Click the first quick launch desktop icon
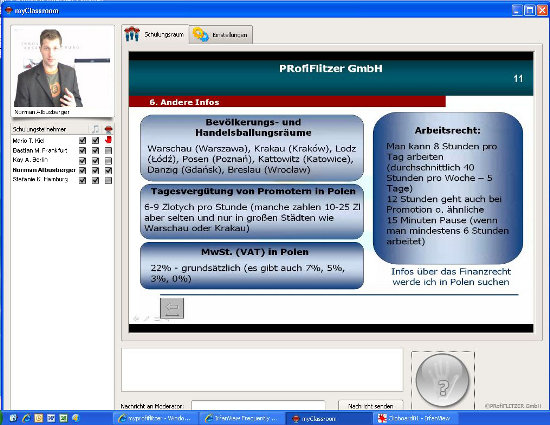This screenshot has height=425, width=550. [x=13, y=418]
